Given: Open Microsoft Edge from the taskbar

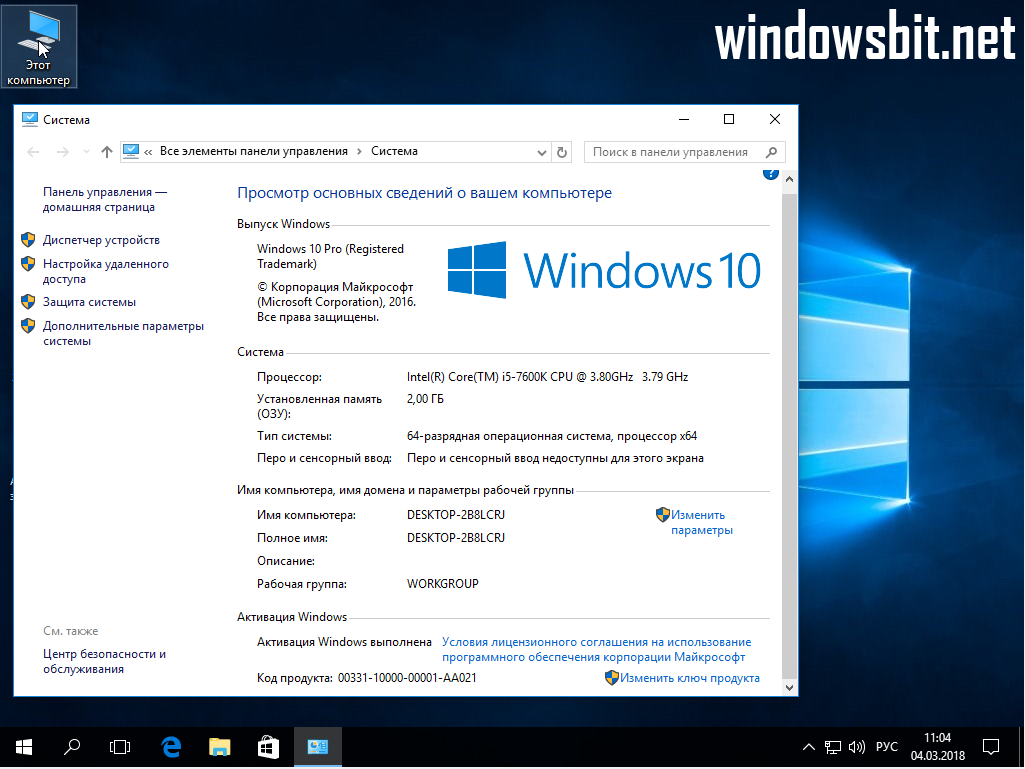Looking at the screenshot, I should [x=171, y=746].
